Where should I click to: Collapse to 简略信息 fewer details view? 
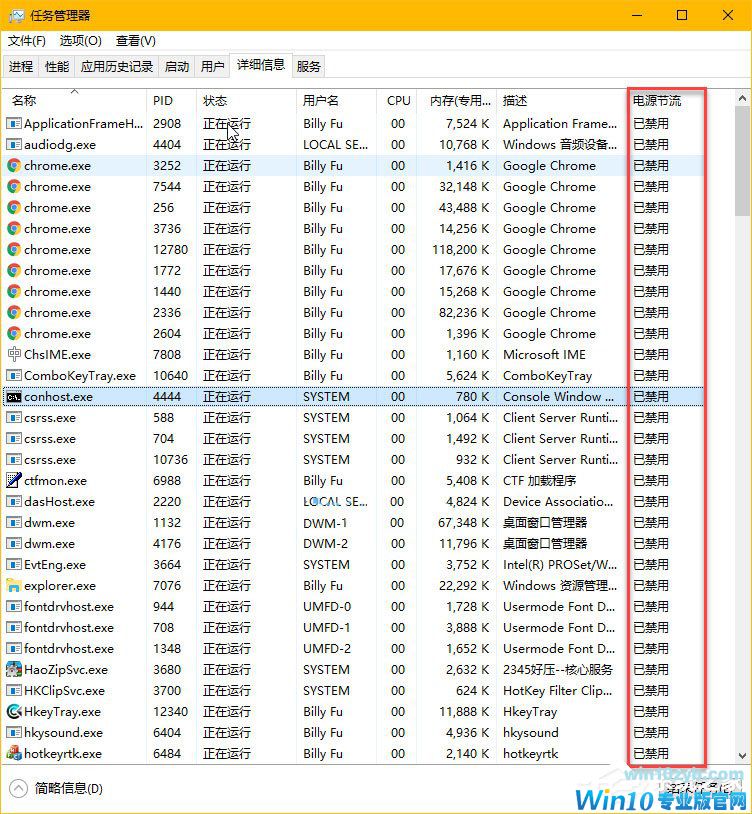tap(56, 789)
